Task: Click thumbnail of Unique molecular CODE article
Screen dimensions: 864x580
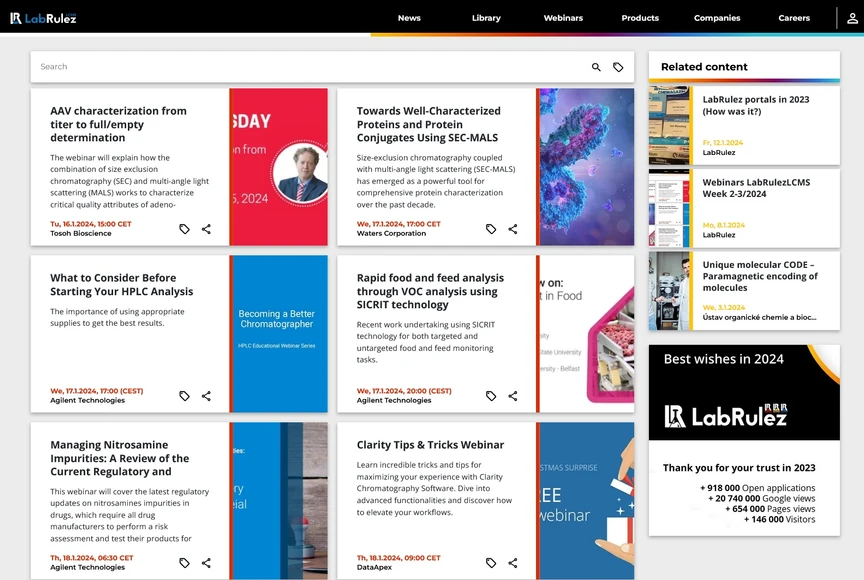Action: (x=670, y=291)
